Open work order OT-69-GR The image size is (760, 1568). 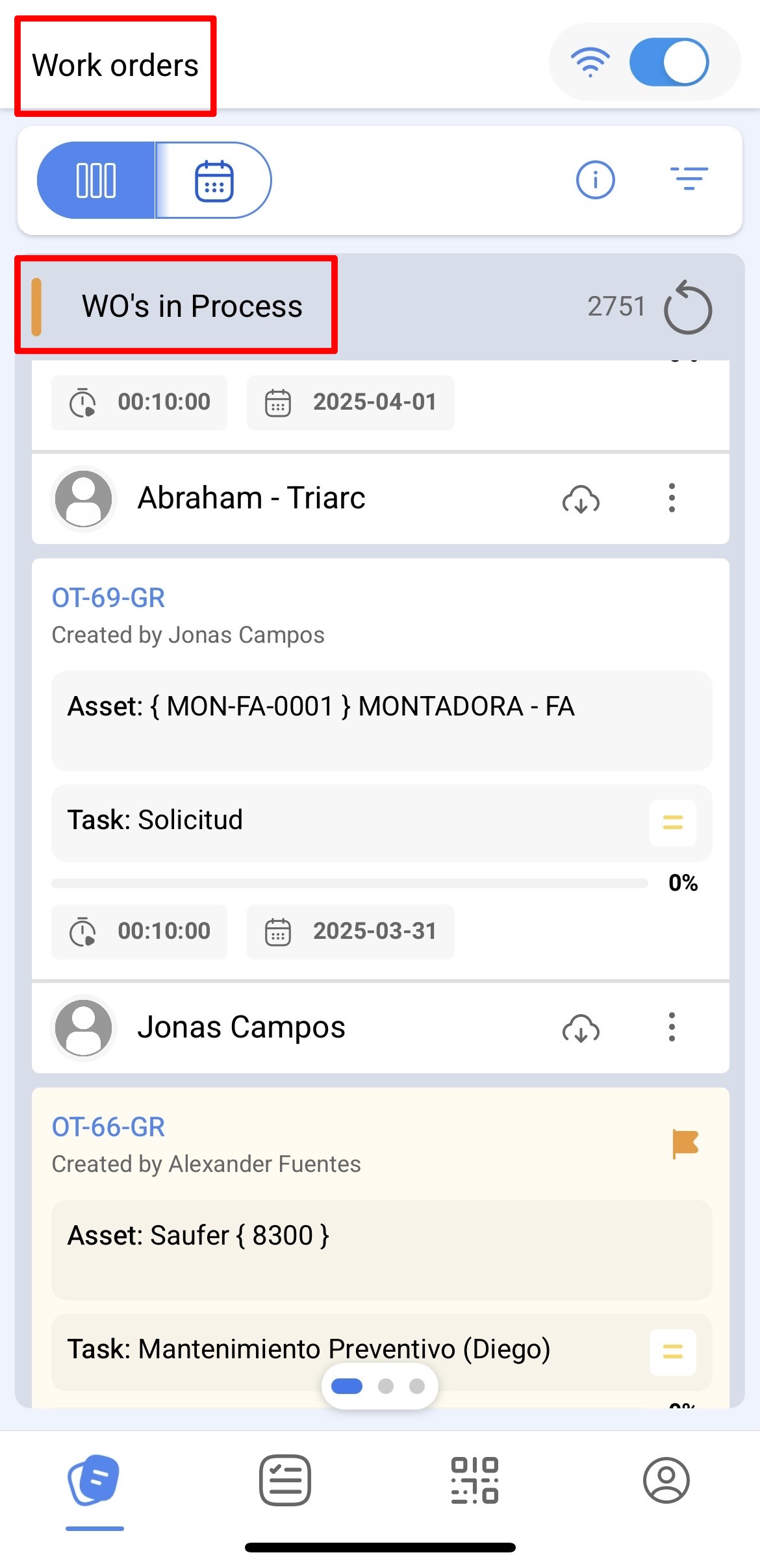pyautogui.click(x=108, y=597)
